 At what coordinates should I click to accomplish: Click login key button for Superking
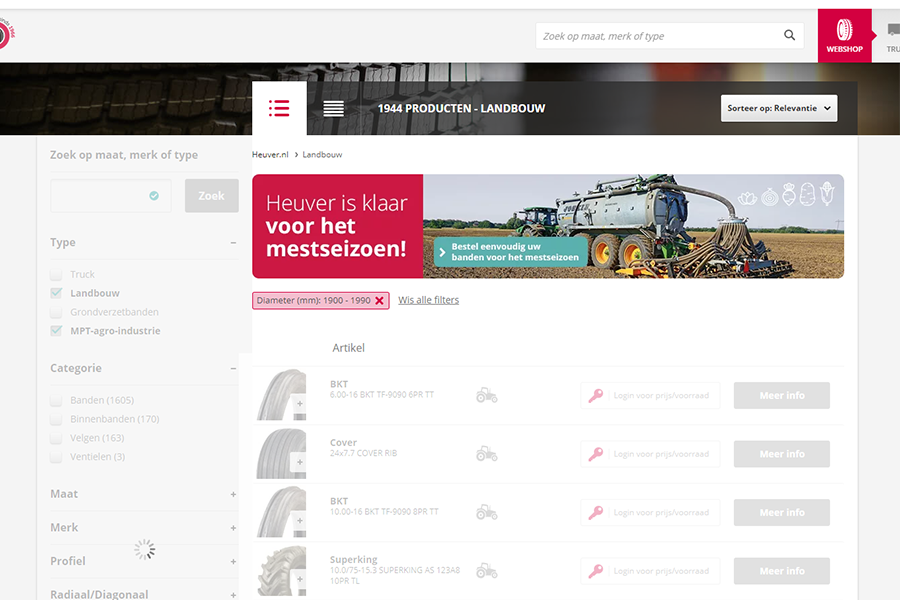tap(650, 571)
